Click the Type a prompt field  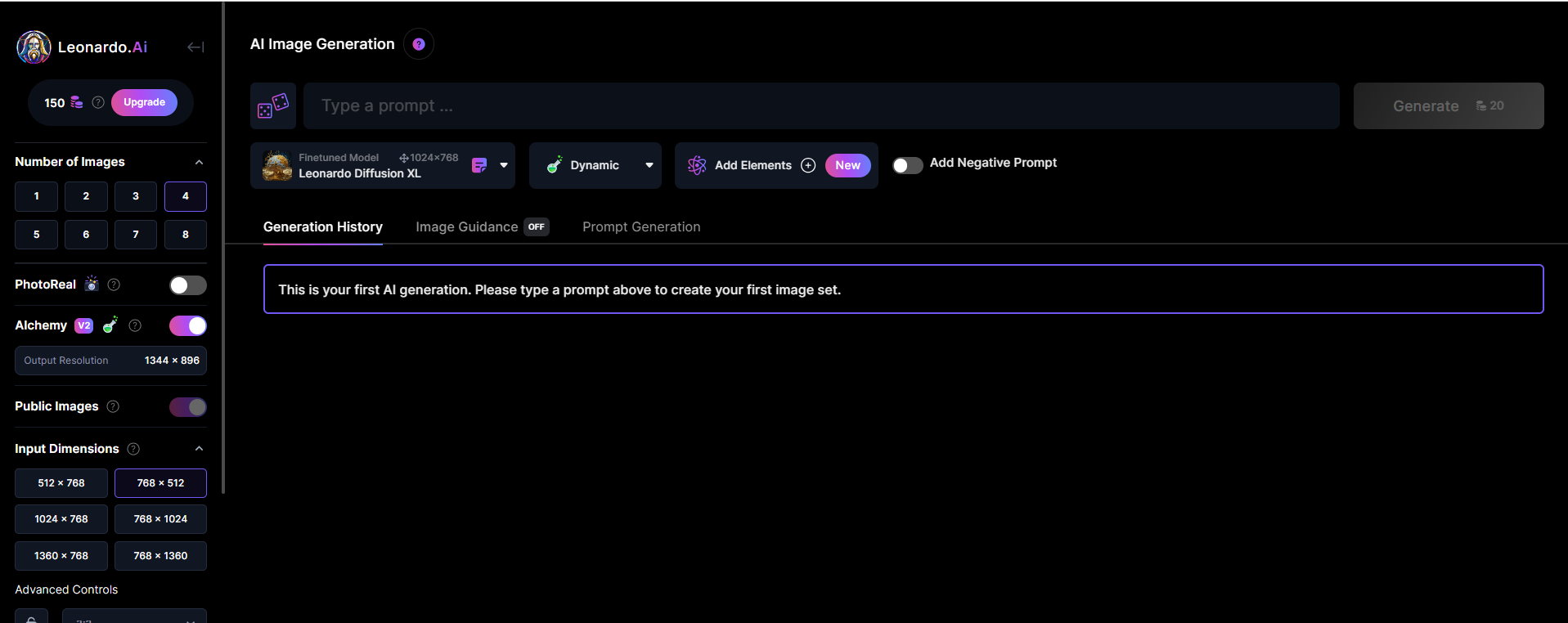tap(821, 105)
